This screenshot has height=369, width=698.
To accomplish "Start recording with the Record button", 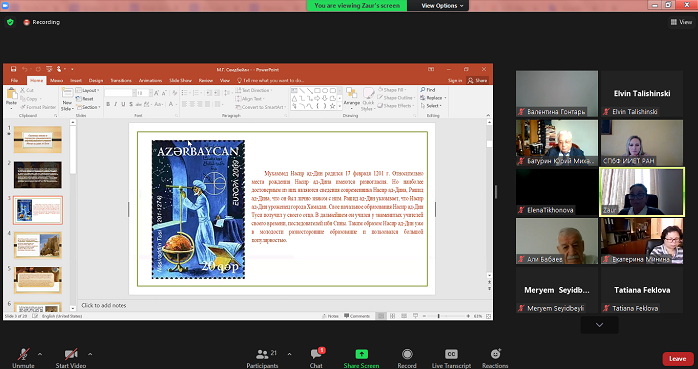I will coord(407,358).
